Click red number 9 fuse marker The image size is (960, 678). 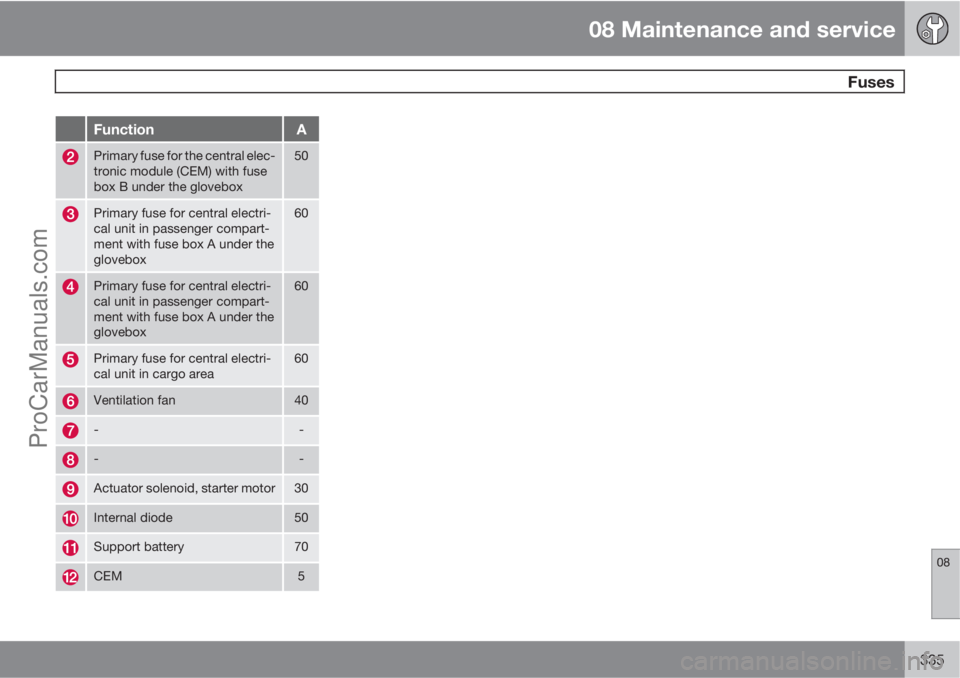click(70, 489)
